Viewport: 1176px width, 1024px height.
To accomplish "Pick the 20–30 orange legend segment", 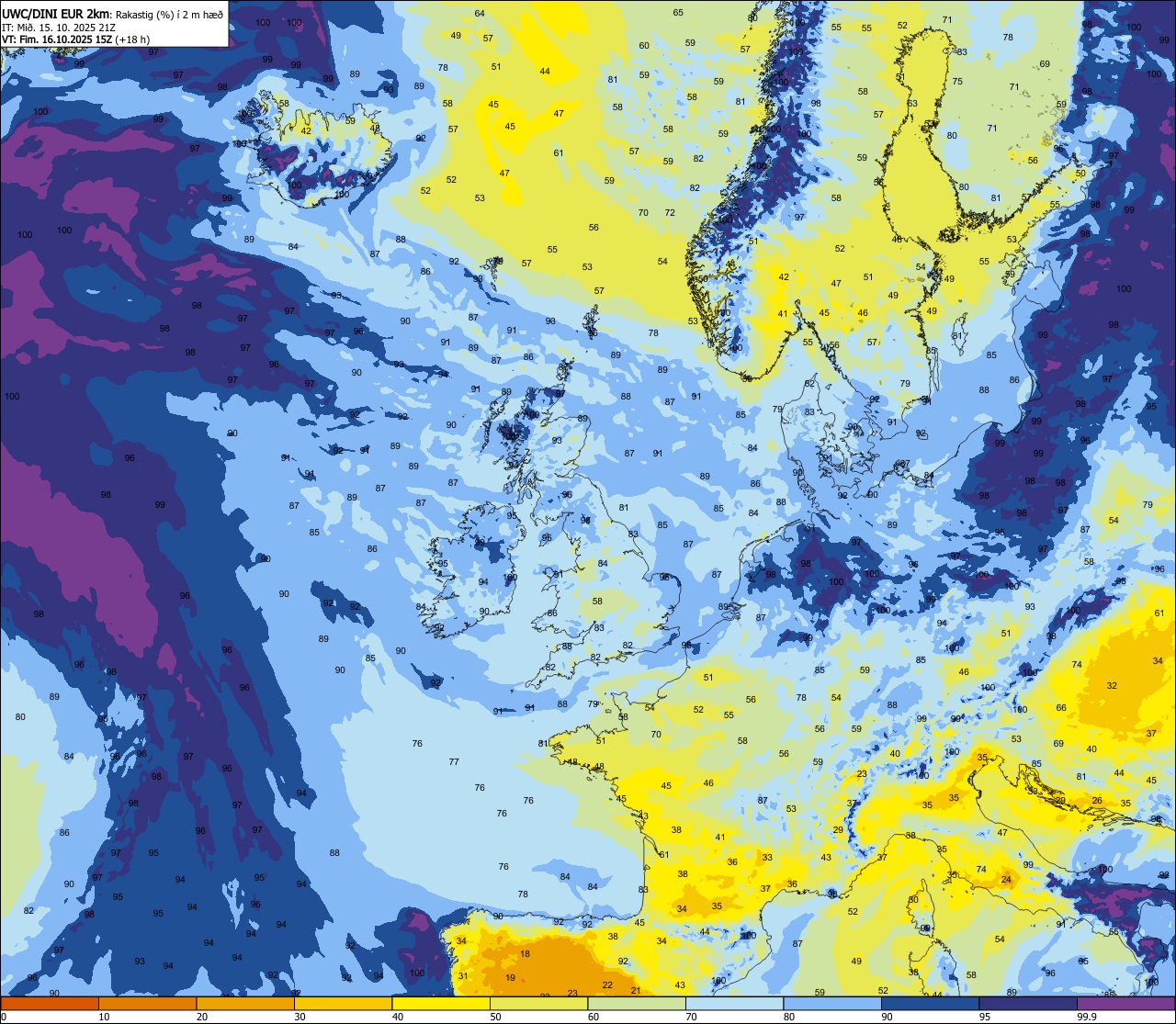I will click(x=245, y=1003).
